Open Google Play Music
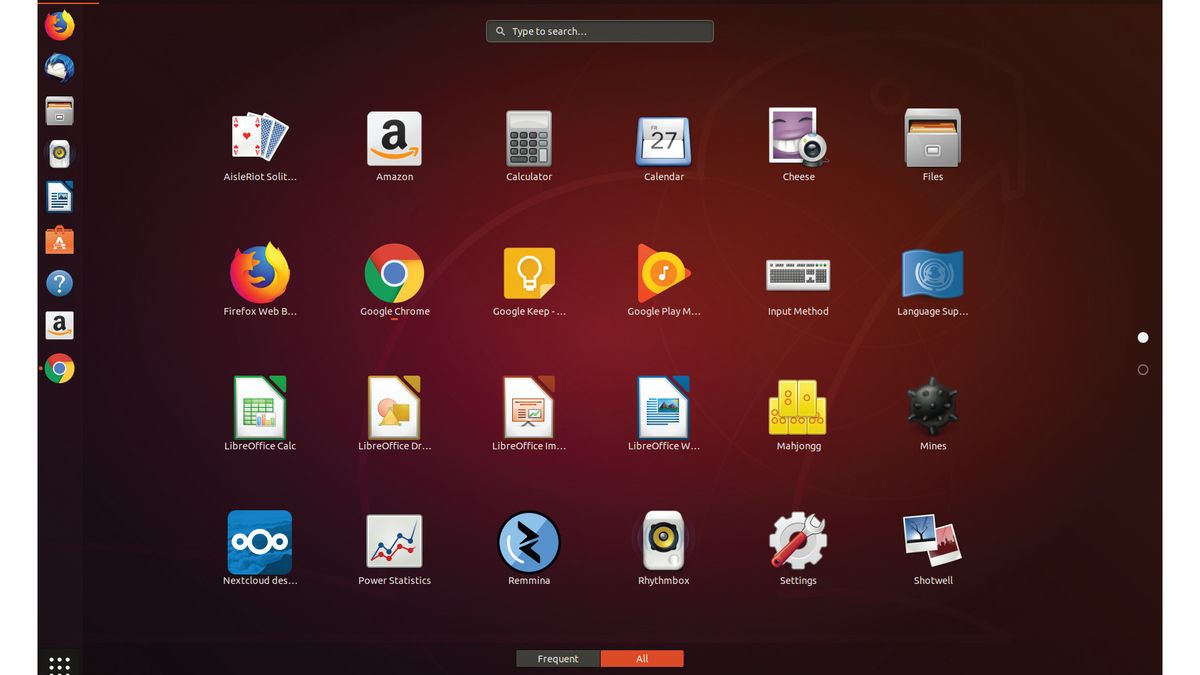The width and height of the screenshot is (1200, 675). (663, 274)
